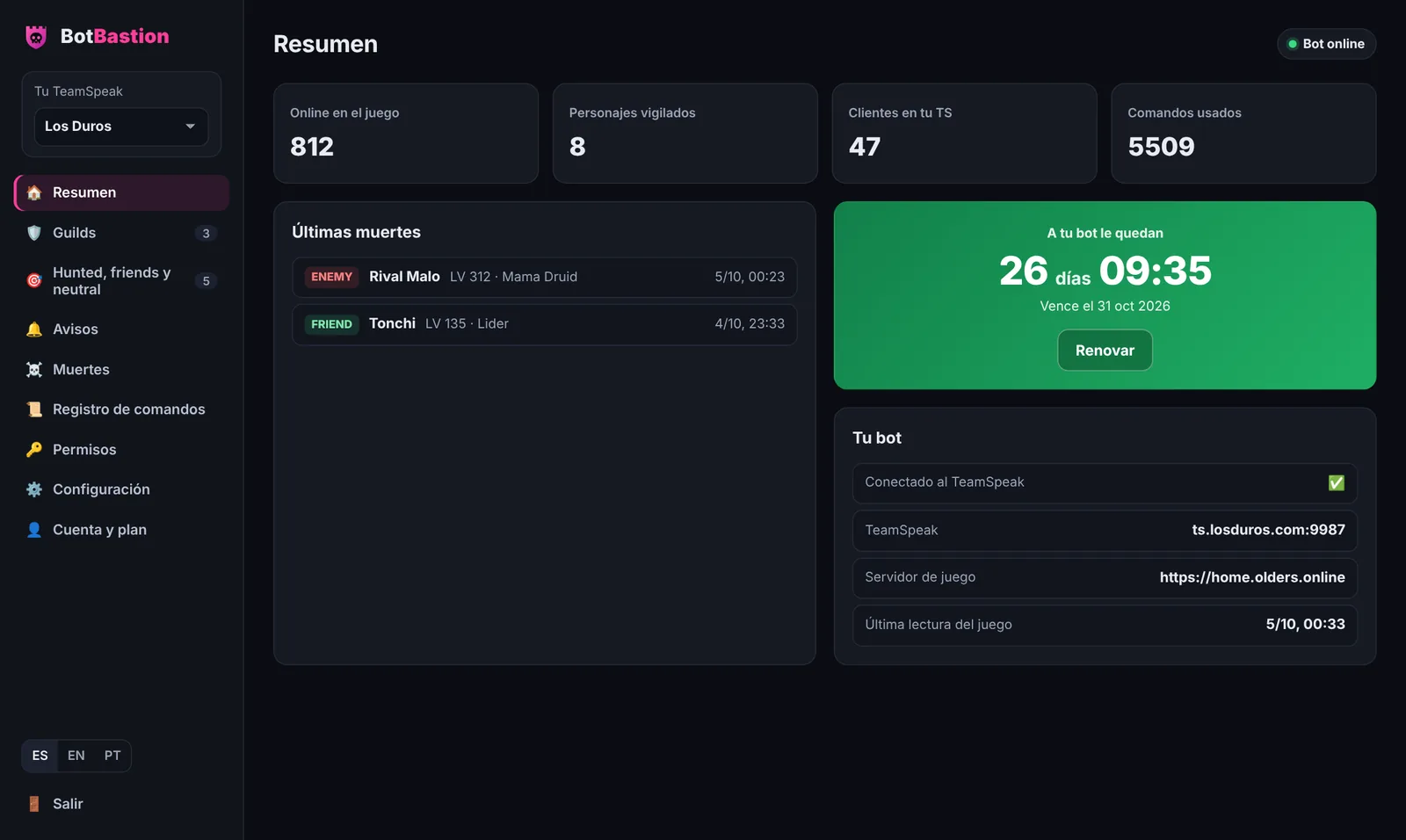
Task: Click the Guilds count badge 3
Action: (x=207, y=234)
